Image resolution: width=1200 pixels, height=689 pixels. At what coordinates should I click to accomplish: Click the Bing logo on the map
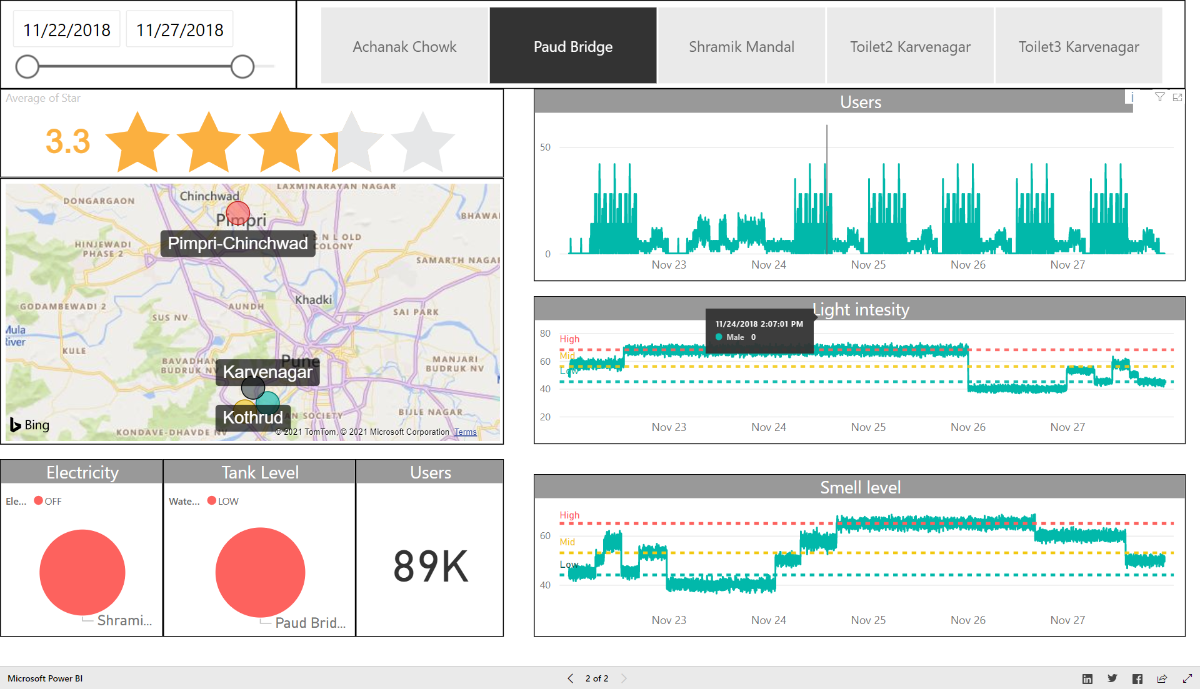click(x=30, y=425)
